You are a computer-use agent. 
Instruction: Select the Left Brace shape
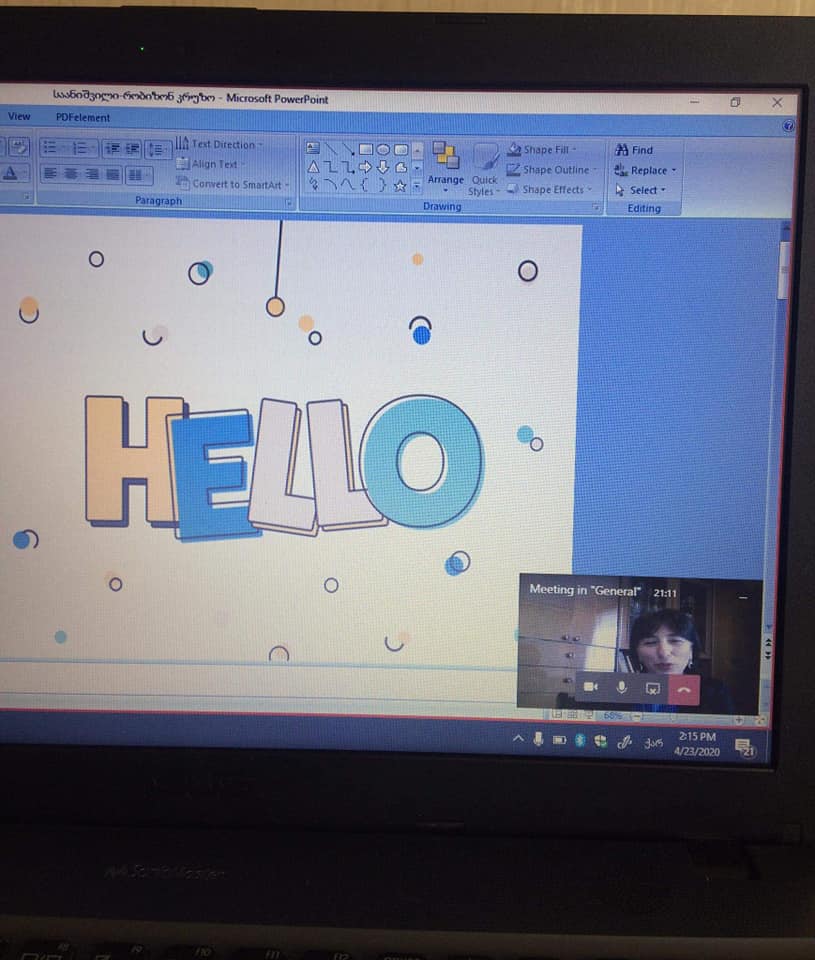point(366,185)
